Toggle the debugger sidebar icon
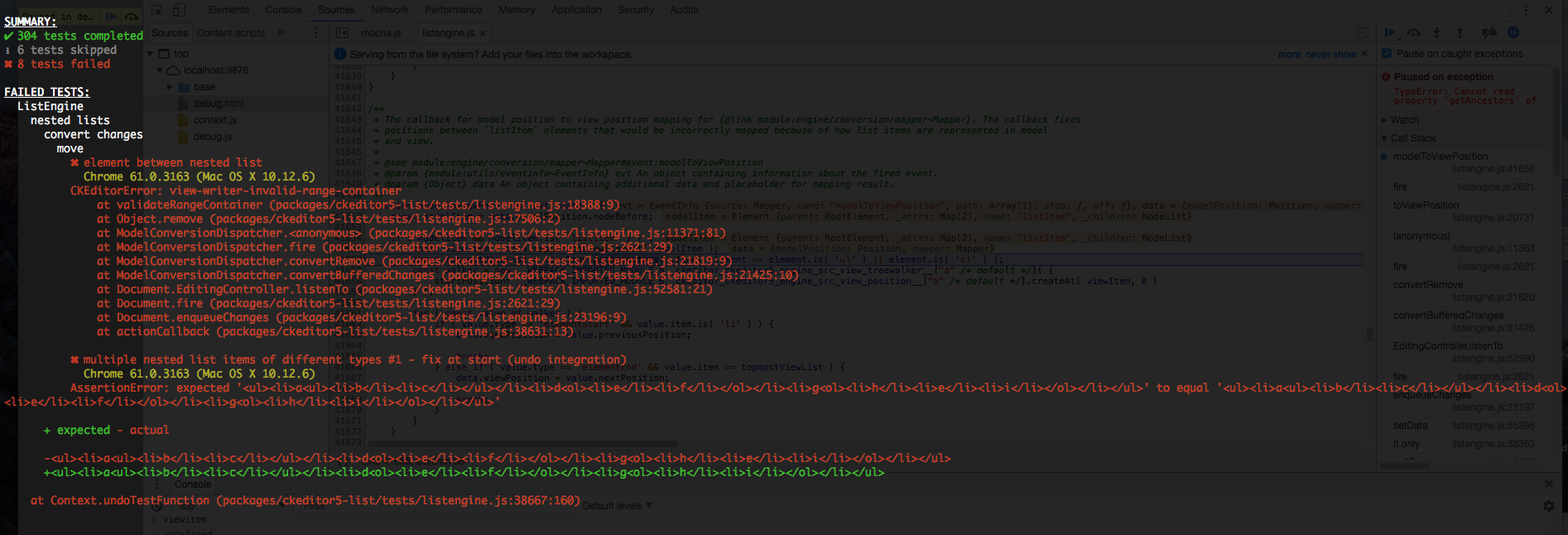The image size is (1568, 535). [1362, 33]
